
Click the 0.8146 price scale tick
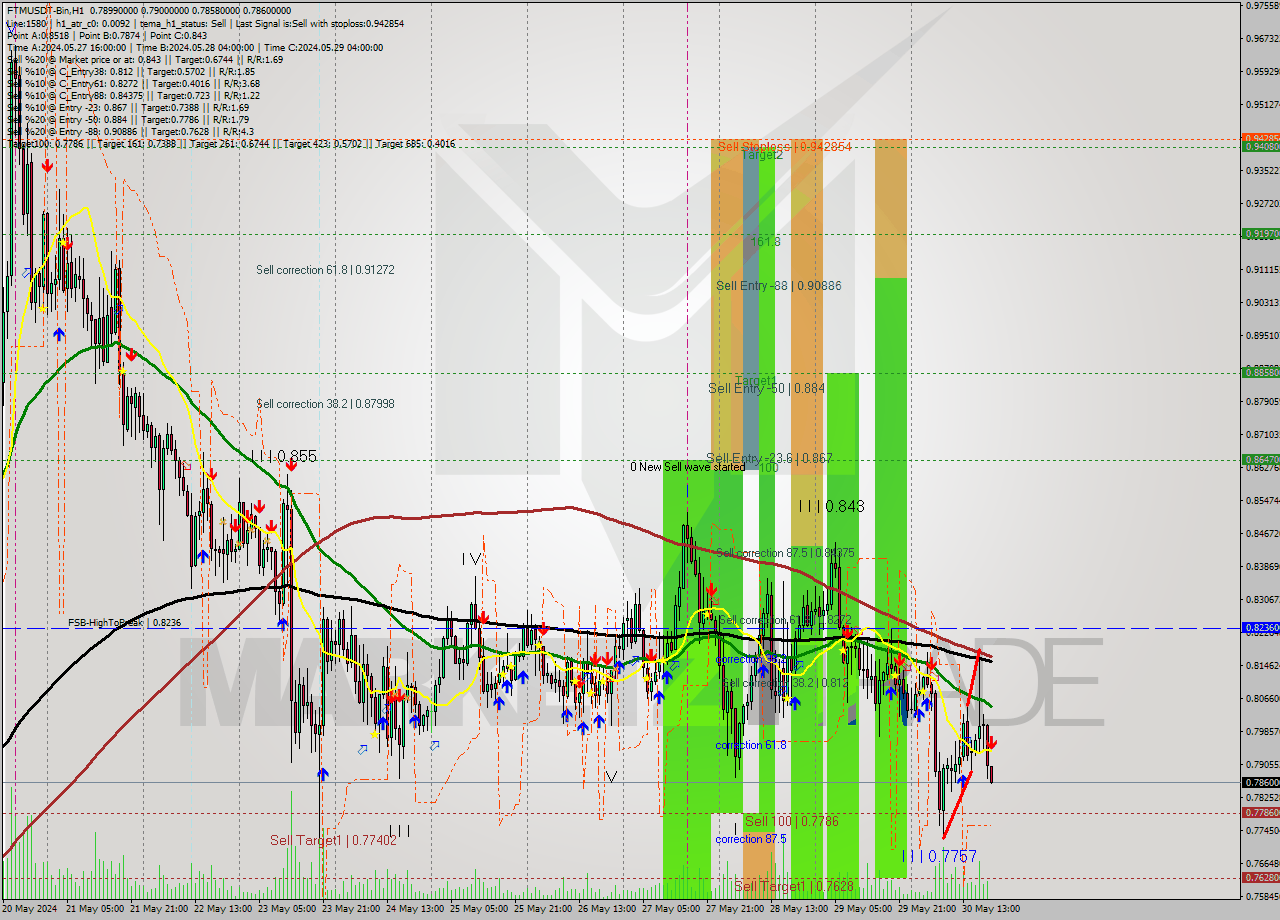point(1261,666)
